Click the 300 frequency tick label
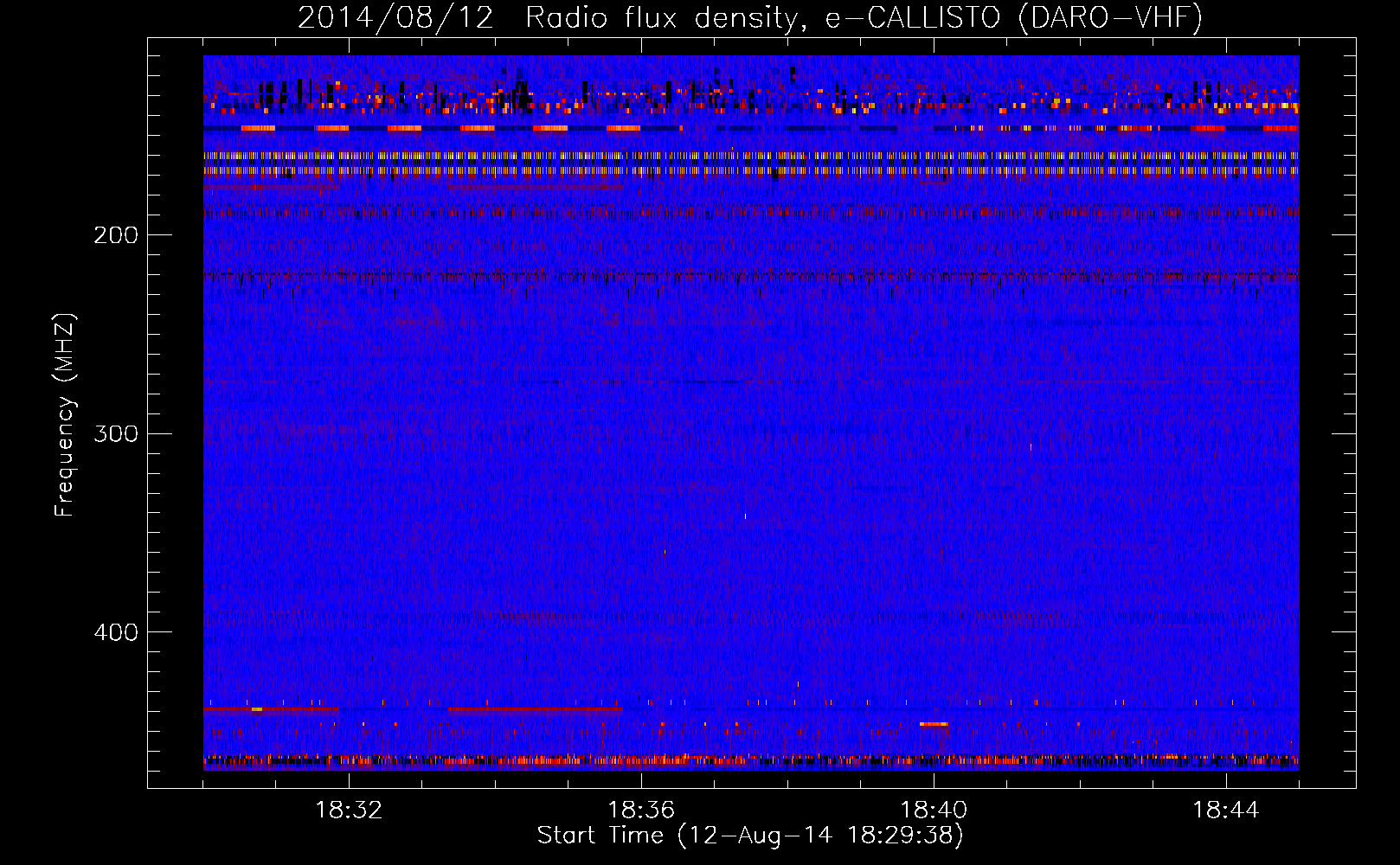 pos(116,433)
